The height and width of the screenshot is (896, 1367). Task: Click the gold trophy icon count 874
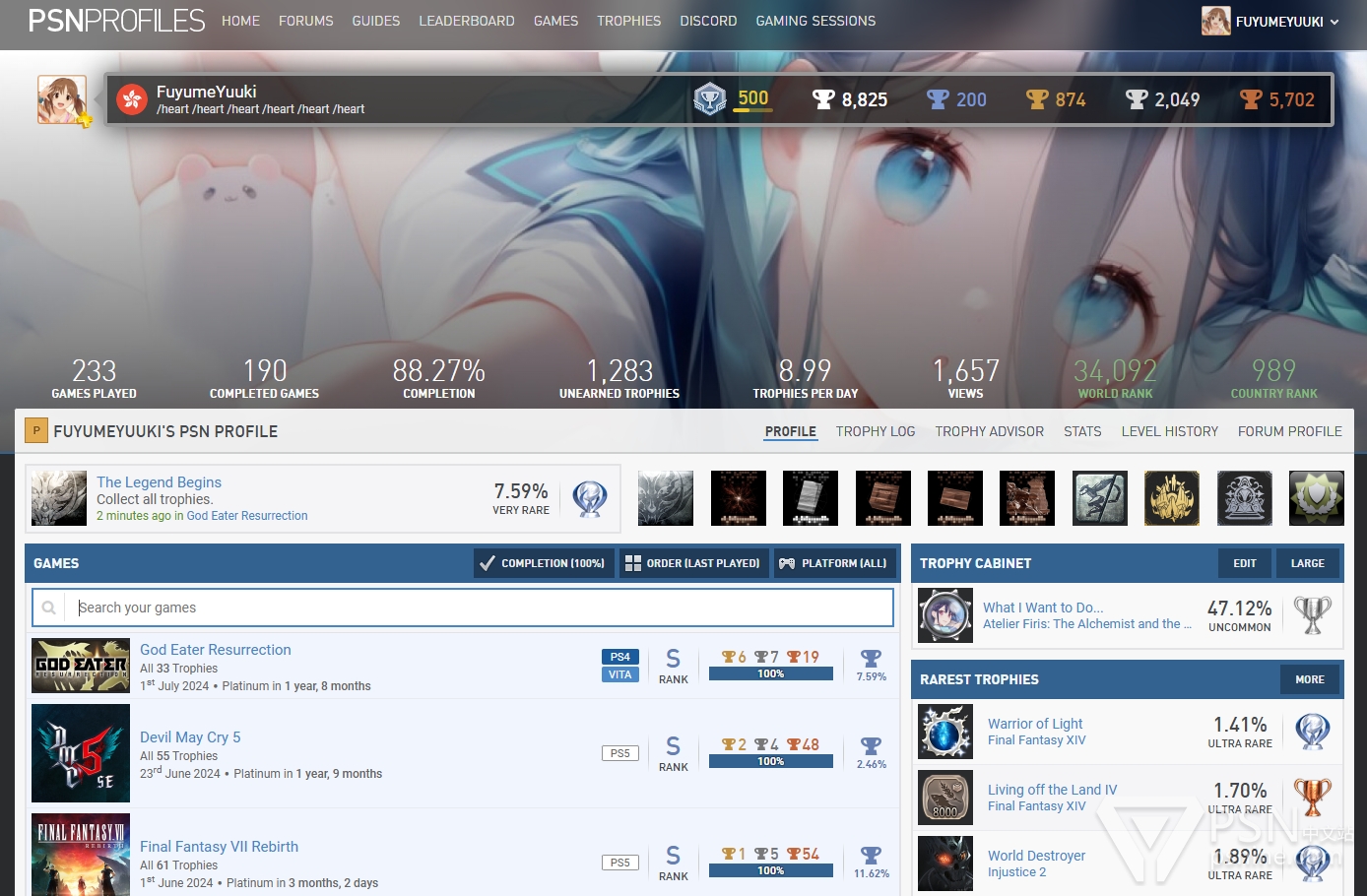[1037, 99]
